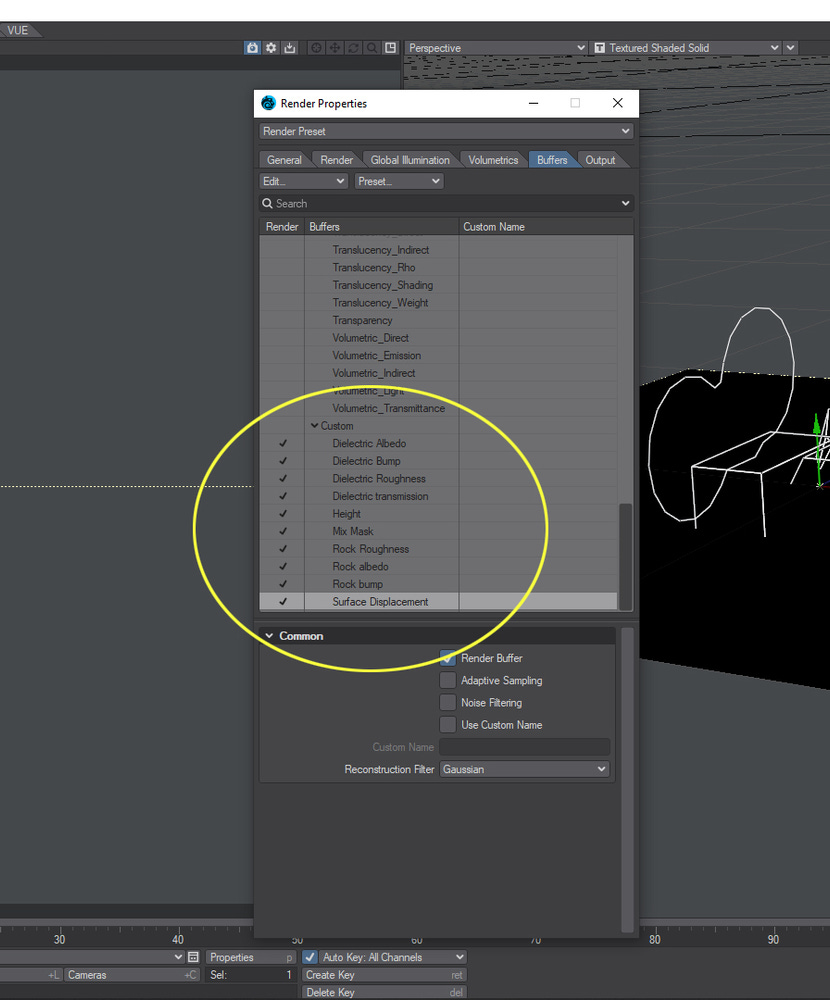The image size is (830, 1000).
Task: Click the scene editor list icon near Properties
Action: pos(193,957)
